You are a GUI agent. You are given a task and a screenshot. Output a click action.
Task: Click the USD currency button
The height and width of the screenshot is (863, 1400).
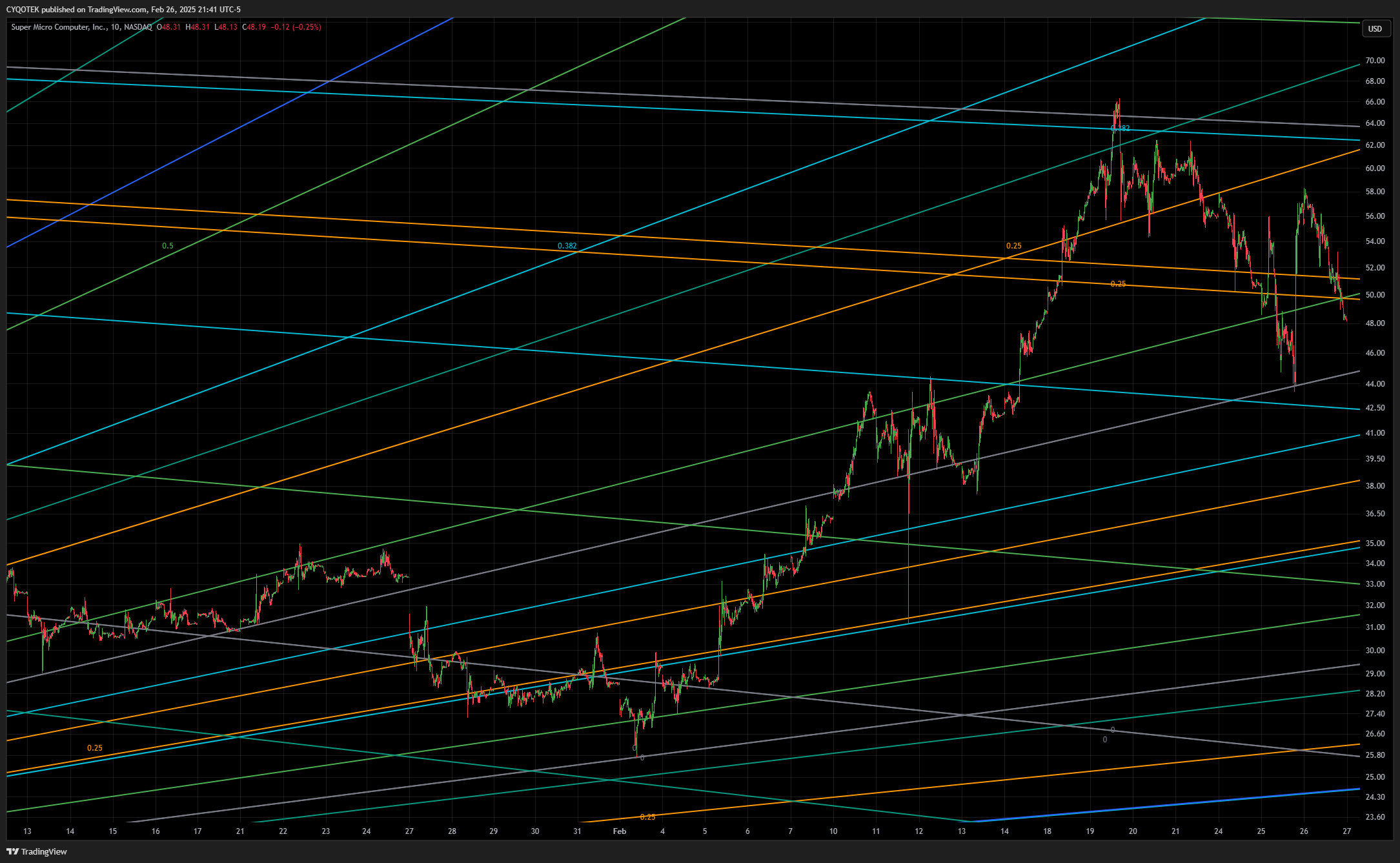pyautogui.click(x=1375, y=28)
